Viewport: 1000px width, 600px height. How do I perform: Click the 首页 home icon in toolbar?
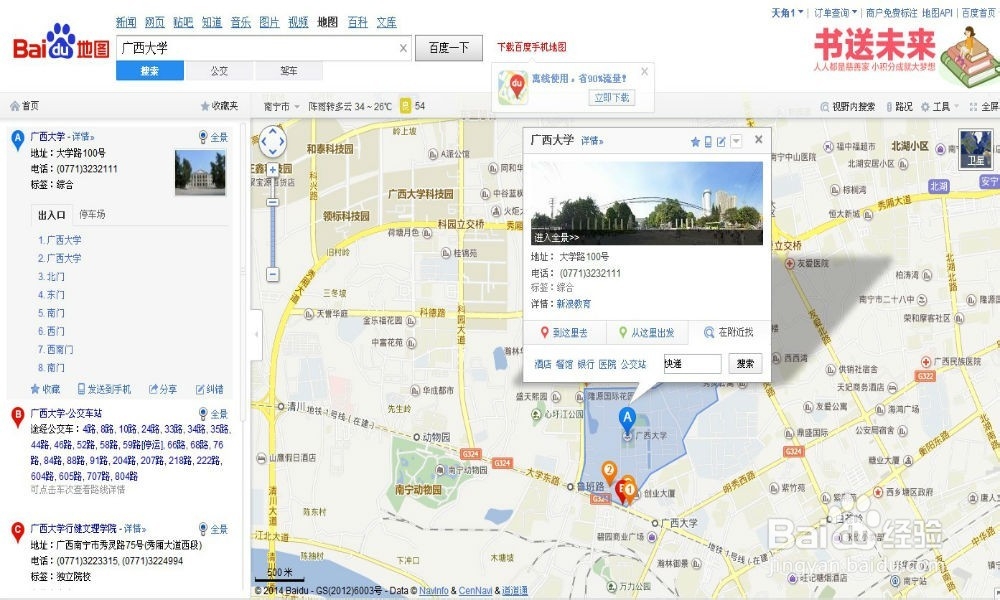point(24,106)
